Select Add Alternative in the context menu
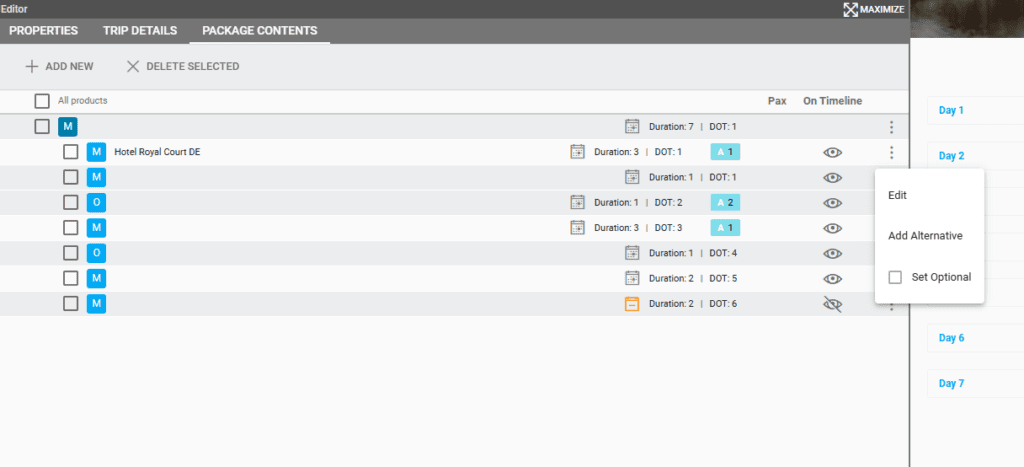The height and width of the screenshot is (467, 1024). click(925, 236)
